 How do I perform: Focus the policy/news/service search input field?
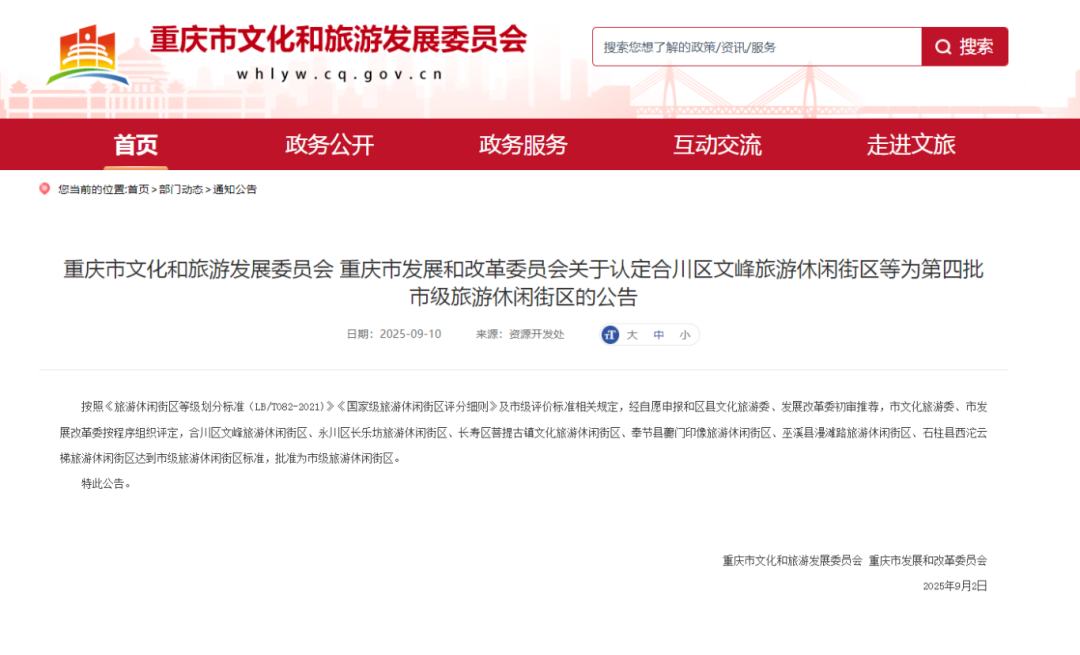pyautogui.click(x=756, y=47)
